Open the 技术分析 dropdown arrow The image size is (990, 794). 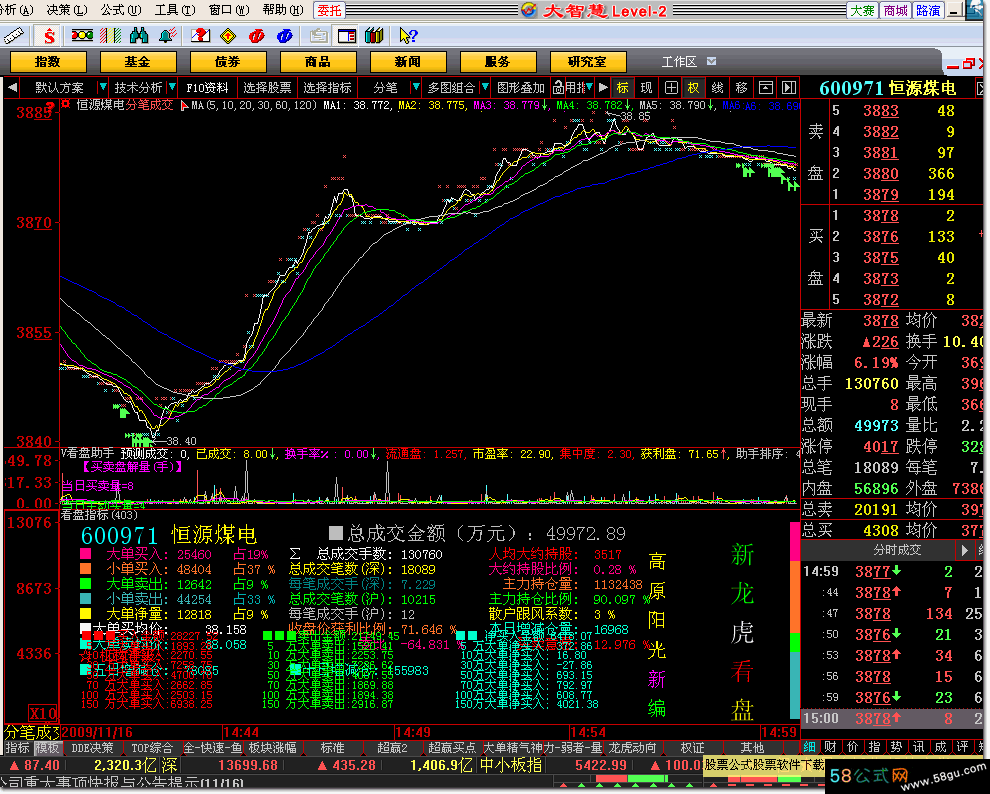click(x=172, y=86)
